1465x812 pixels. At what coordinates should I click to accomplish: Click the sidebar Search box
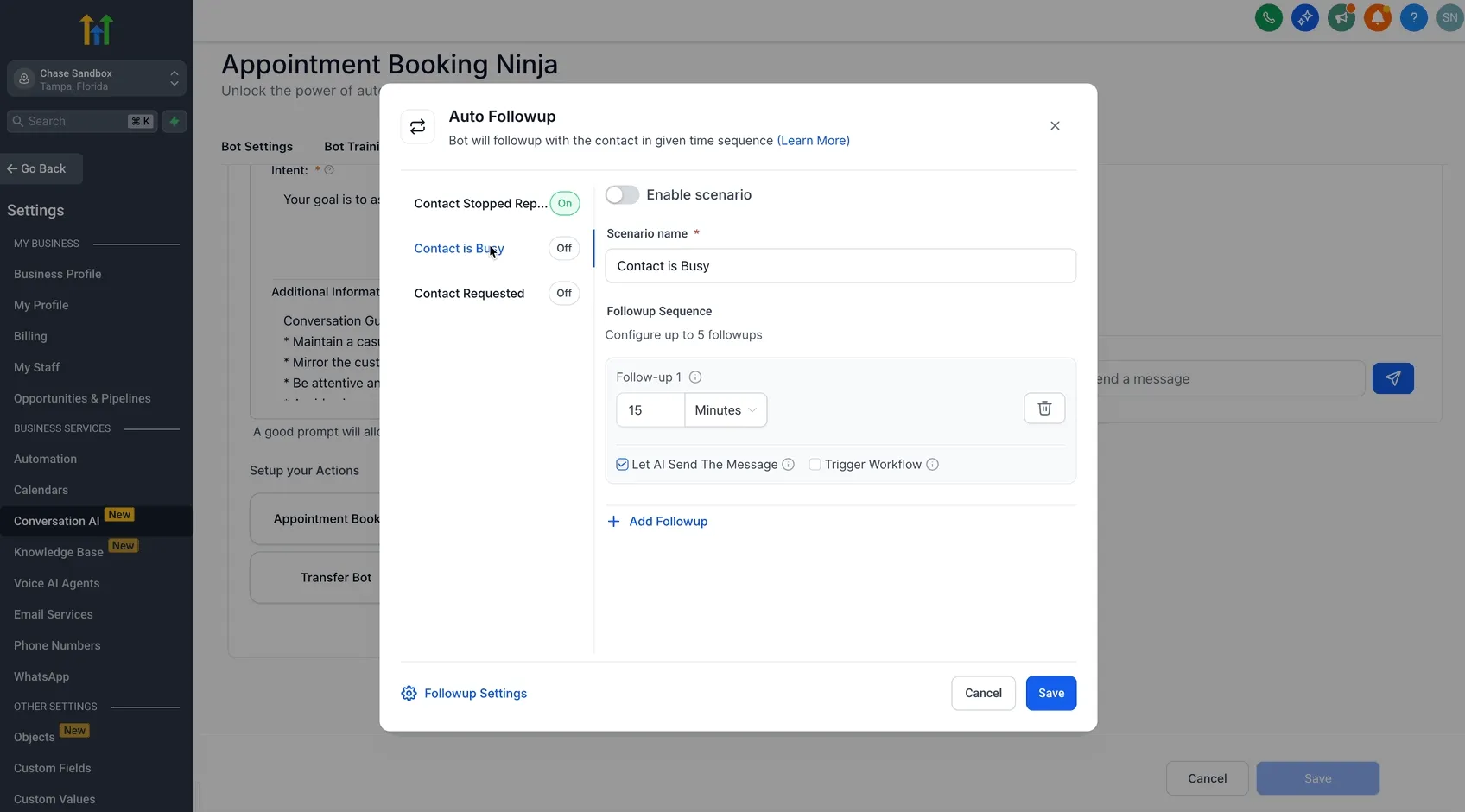(82, 121)
